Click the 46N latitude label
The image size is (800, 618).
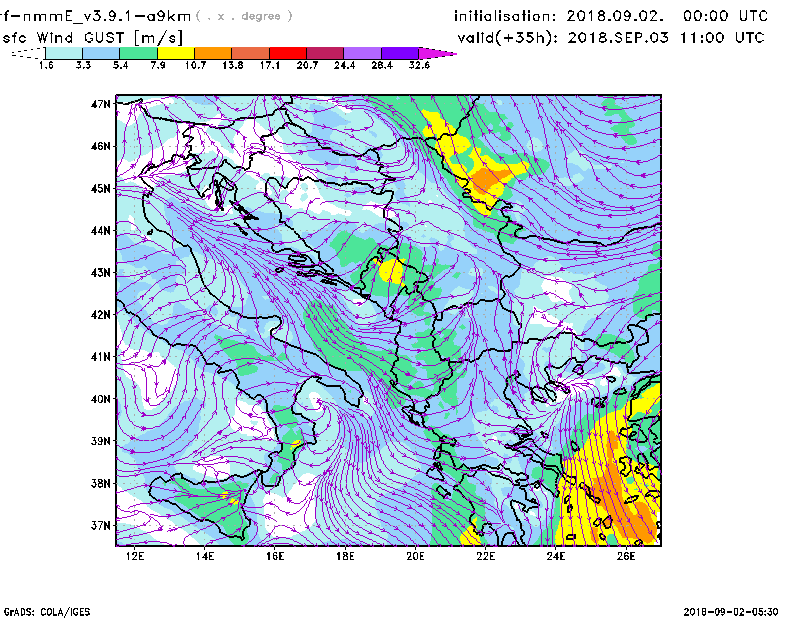pos(101,146)
